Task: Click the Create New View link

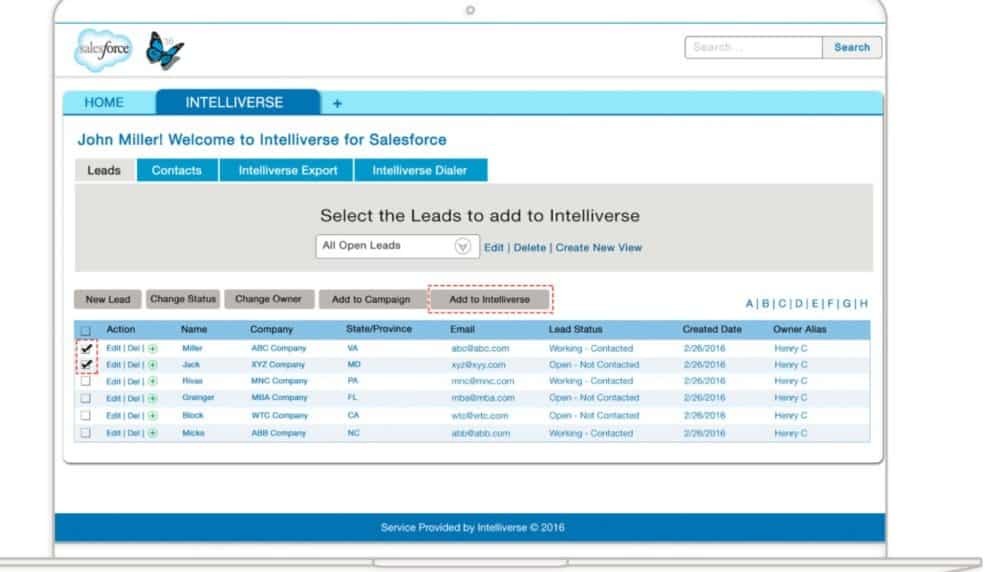Action: coord(599,248)
